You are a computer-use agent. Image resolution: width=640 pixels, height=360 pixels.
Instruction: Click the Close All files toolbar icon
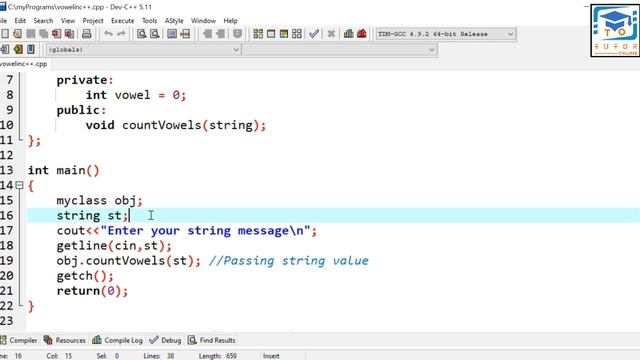point(69,34)
